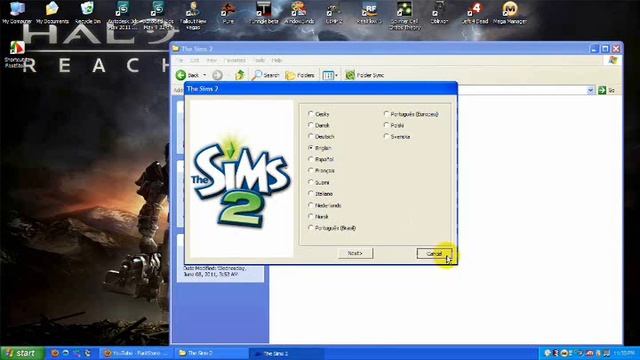This screenshot has height=360, width=640.
Task: Launch the Left 4 Dead shortcut
Action: tap(475, 13)
